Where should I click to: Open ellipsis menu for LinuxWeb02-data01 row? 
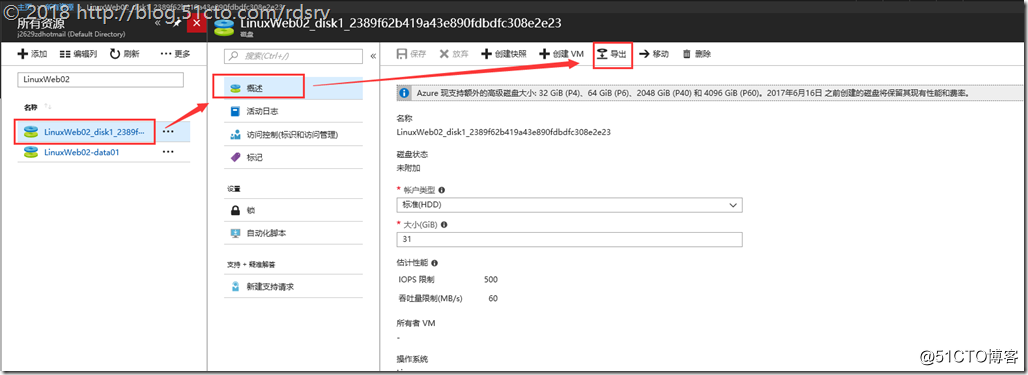tap(168, 152)
